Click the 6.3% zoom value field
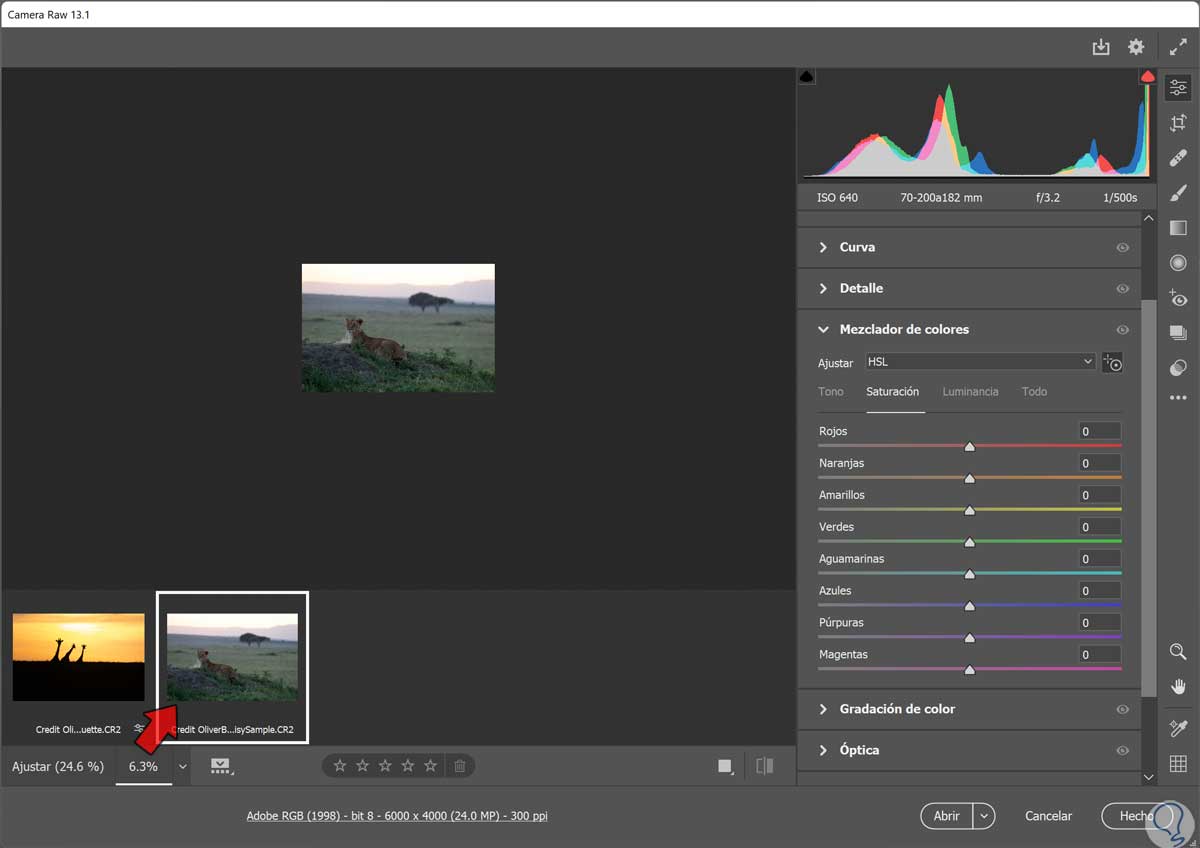The width and height of the screenshot is (1200, 848). click(143, 767)
